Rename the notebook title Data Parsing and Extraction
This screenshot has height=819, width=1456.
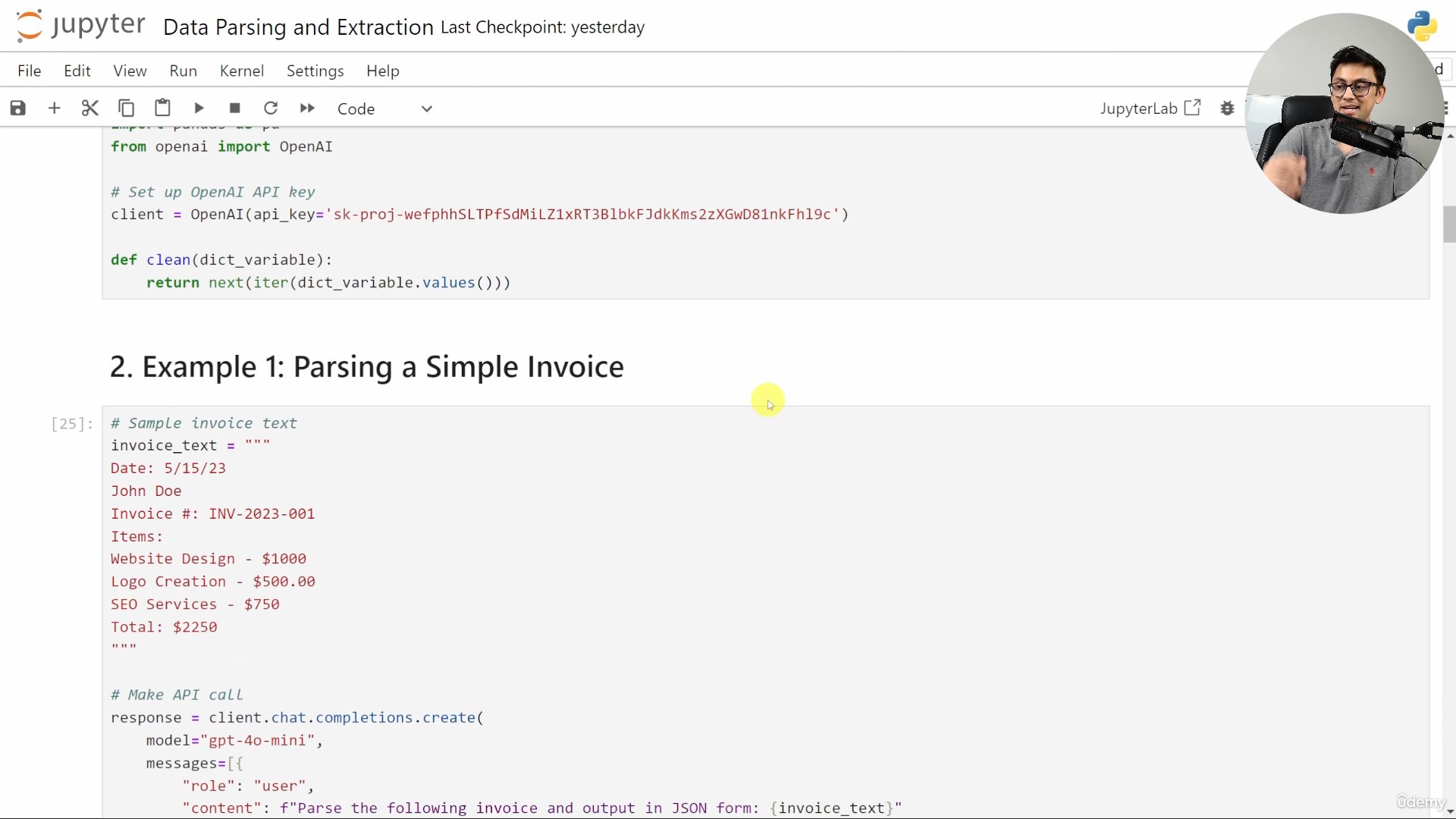298,27
